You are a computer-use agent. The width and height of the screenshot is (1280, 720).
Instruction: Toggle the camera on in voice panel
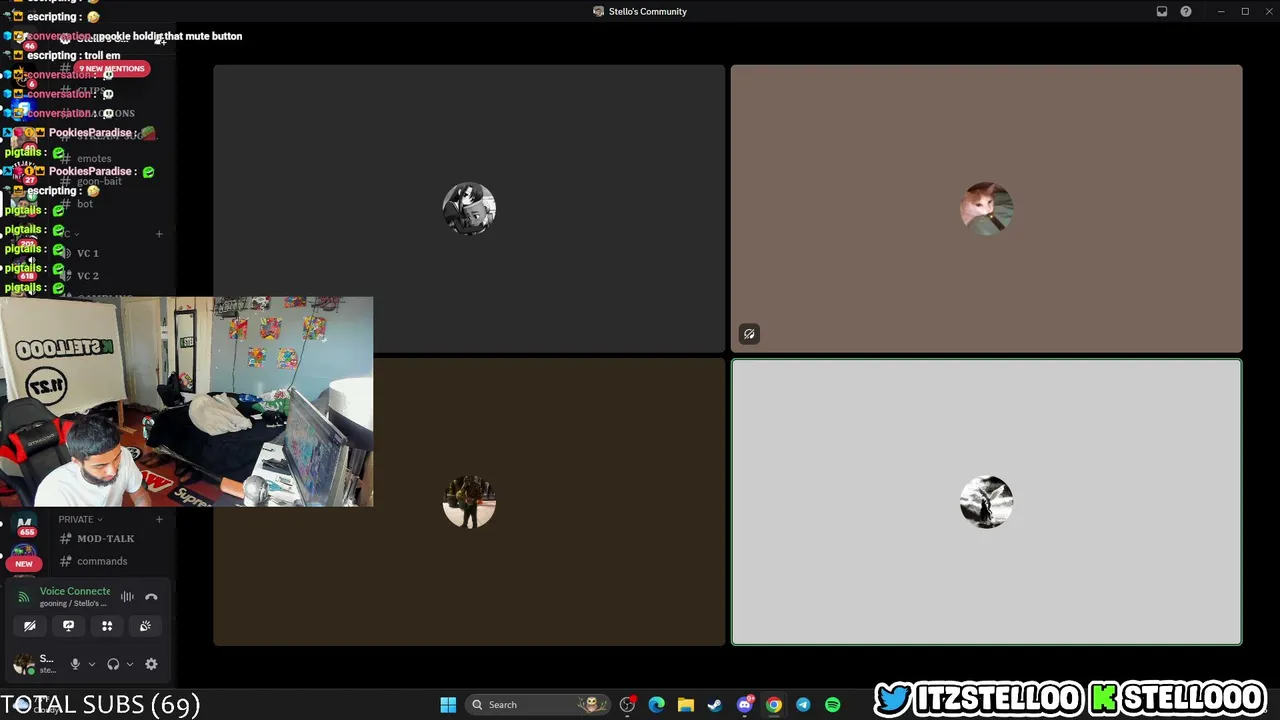30,626
